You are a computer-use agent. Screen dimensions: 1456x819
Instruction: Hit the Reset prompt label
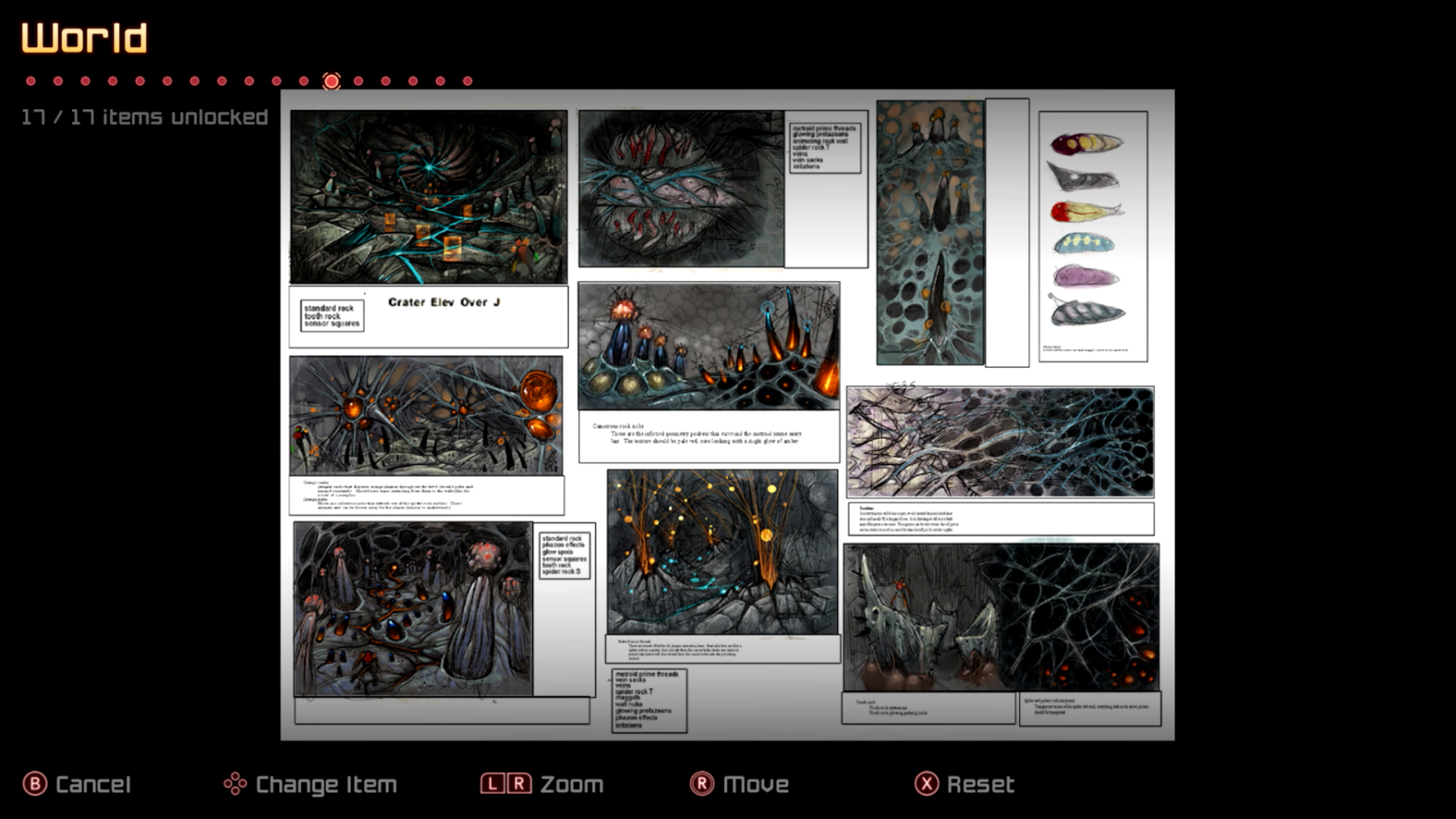click(980, 784)
